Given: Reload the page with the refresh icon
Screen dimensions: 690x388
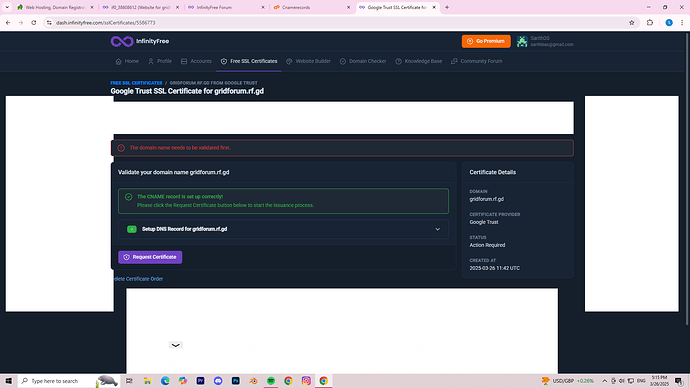Looking at the screenshot, I should tap(34, 23).
